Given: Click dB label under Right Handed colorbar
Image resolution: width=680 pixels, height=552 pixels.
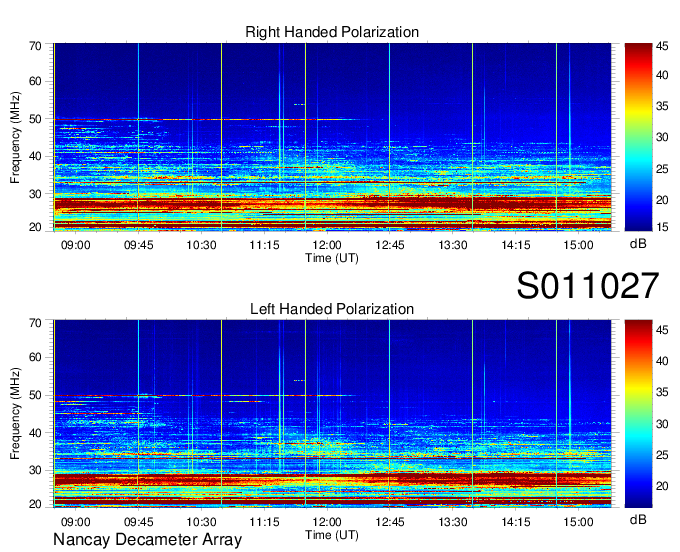Looking at the screenshot, I should coord(638,244).
